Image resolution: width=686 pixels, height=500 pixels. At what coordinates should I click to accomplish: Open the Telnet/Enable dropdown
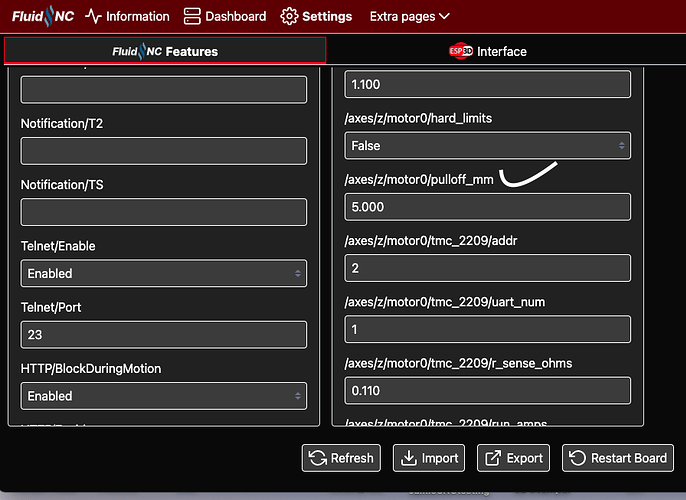pos(163,273)
